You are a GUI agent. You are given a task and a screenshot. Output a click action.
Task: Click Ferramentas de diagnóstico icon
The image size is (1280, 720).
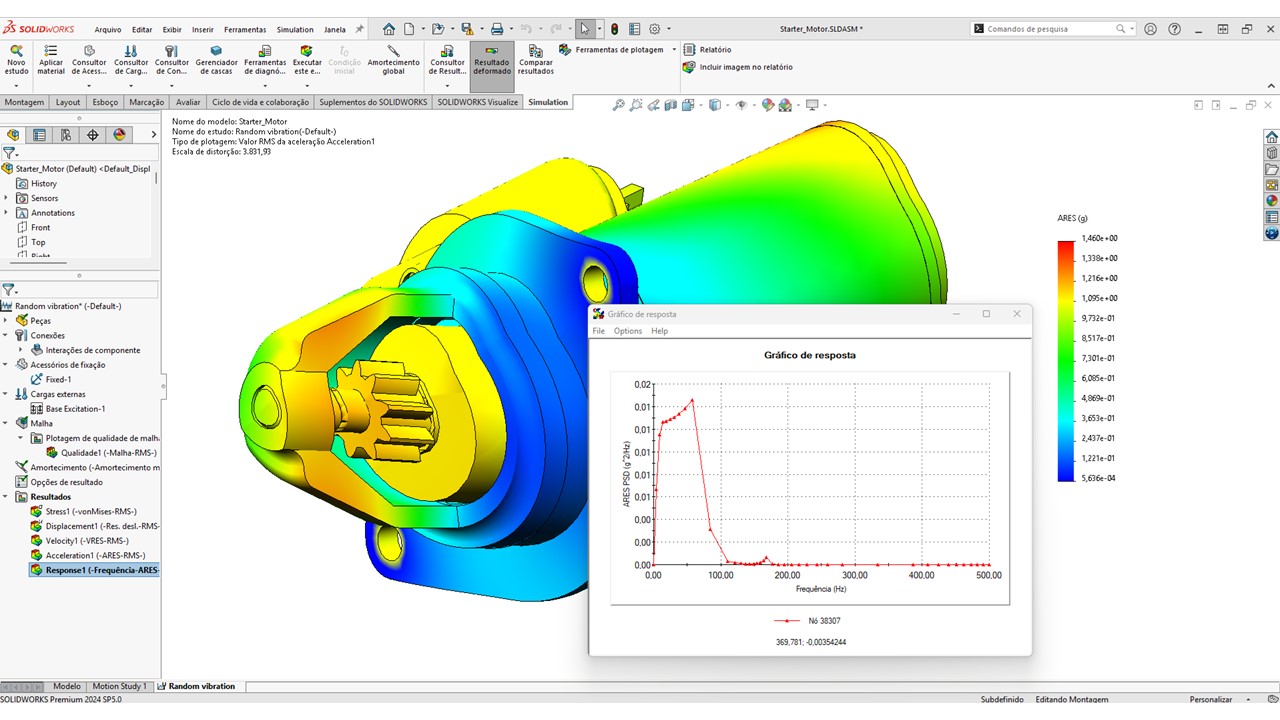coord(265,50)
